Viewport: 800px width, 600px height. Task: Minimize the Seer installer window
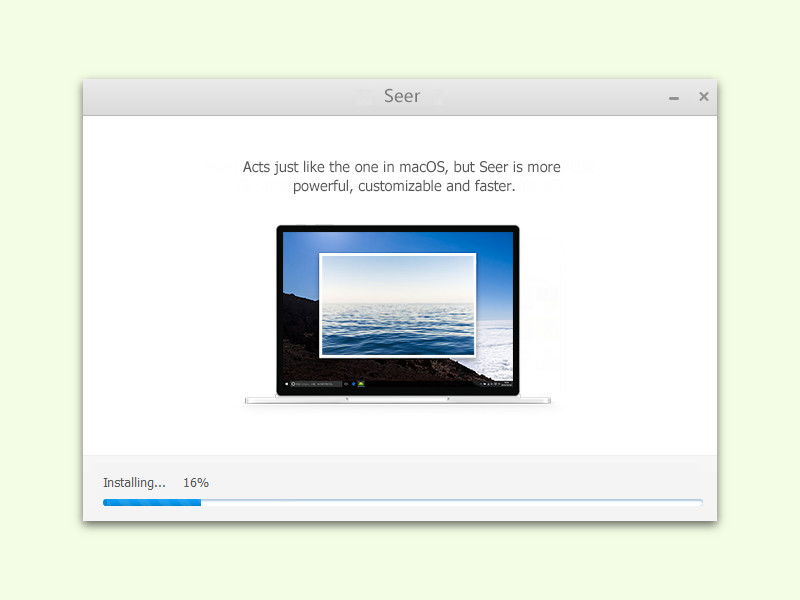pyautogui.click(x=674, y=97)
